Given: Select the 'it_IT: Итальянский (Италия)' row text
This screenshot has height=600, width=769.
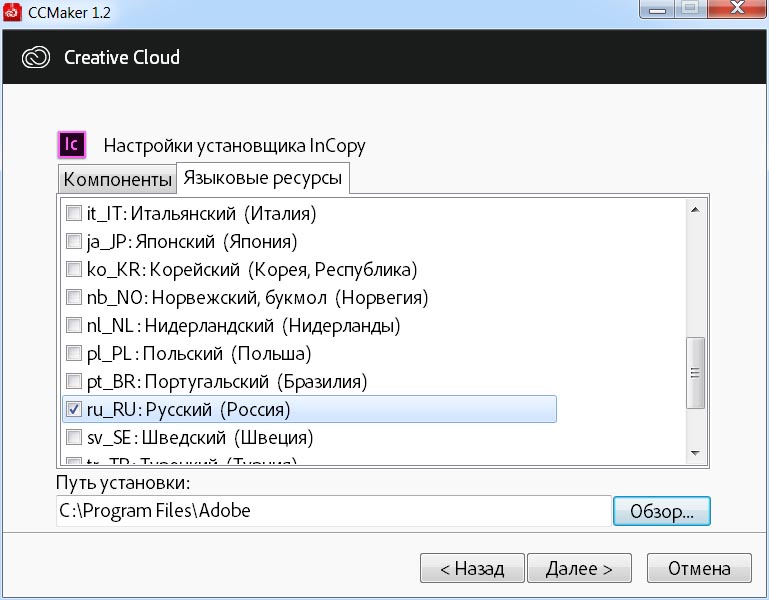Looking at the screenshot, I should pyautogui.click(x=202, y=213).
